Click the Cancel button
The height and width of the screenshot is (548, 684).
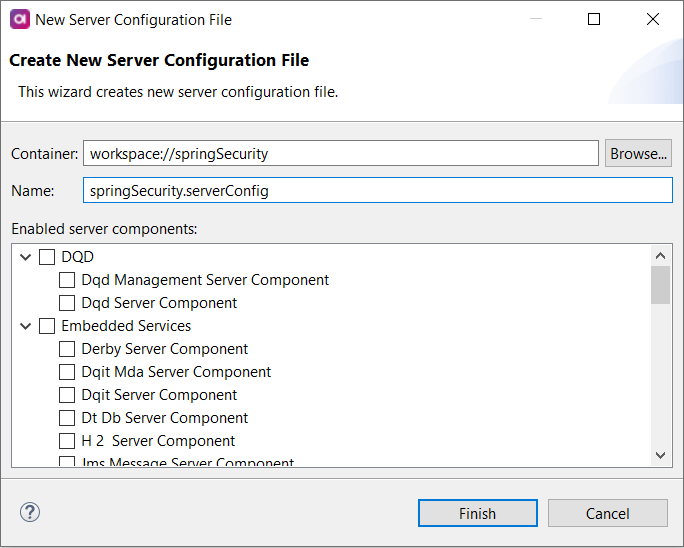point(608,513)
